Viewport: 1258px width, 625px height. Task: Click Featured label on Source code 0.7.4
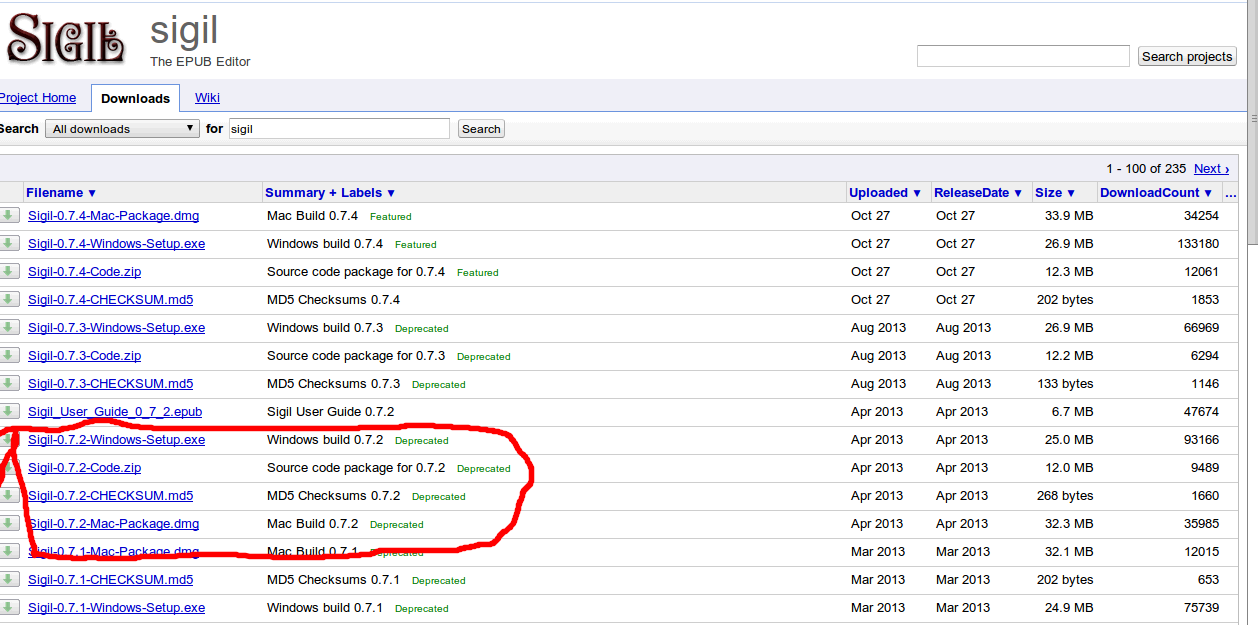tap(477, 272)
